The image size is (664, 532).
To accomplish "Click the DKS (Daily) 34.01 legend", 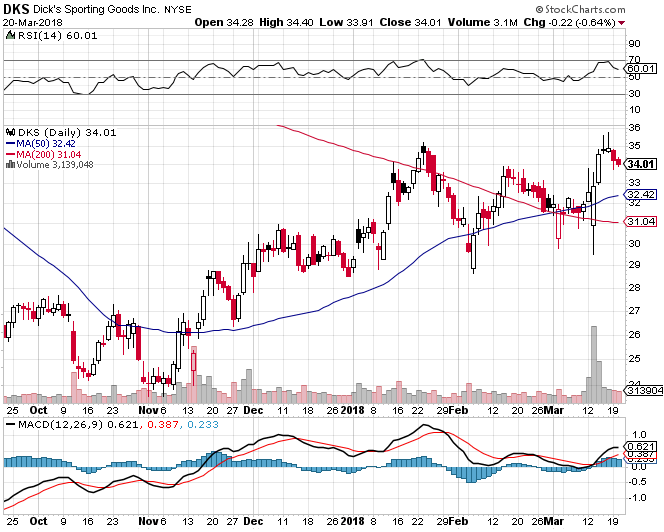I will [x=67, y=133].
